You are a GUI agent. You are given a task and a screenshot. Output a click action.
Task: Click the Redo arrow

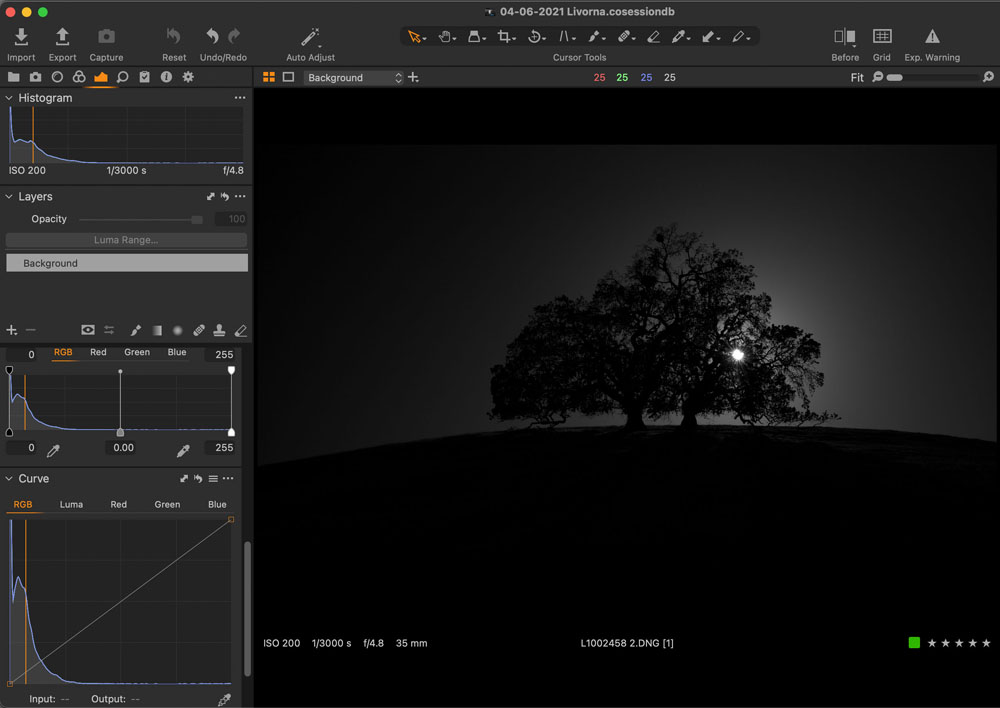click(x=234, y=36)
